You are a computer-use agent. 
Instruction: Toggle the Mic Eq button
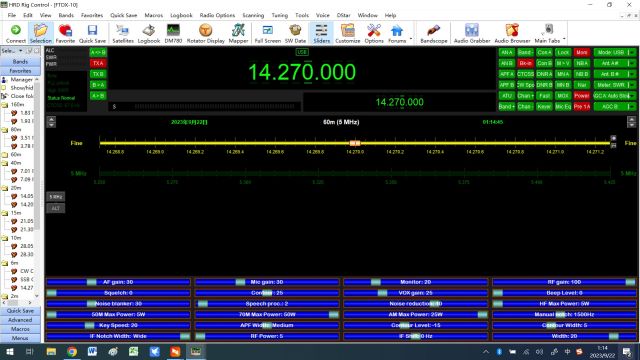coord(563,107)
